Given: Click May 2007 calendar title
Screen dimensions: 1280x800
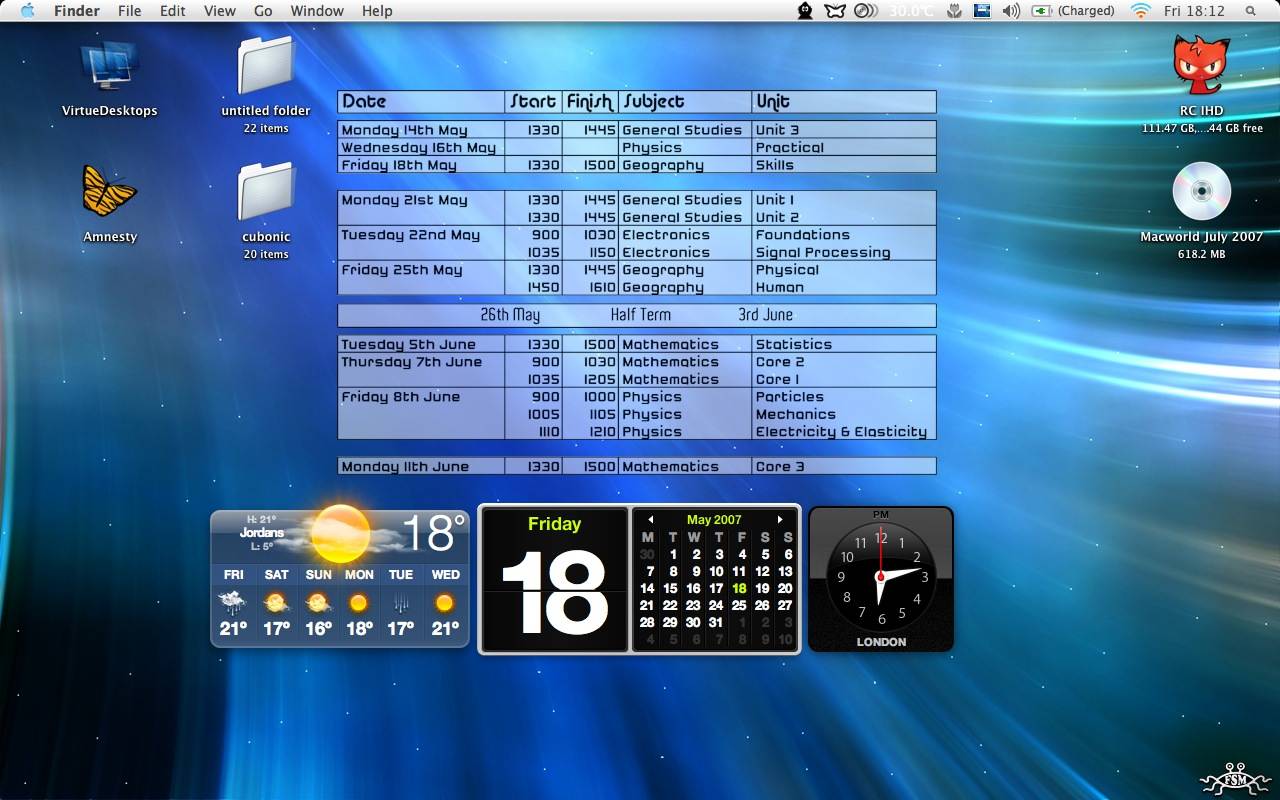Looking at the screenshot, I should 714,520.
